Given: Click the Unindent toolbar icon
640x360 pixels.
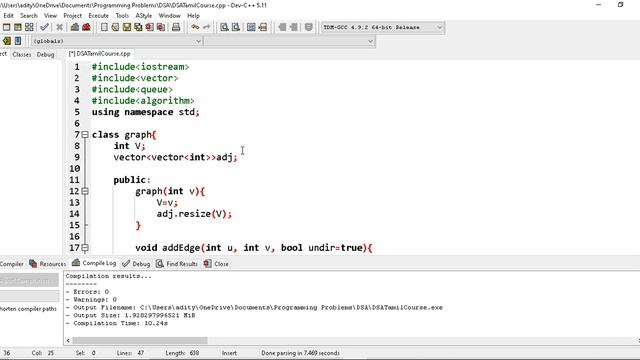Looking at the screenshot, I should tap(293, 27).
